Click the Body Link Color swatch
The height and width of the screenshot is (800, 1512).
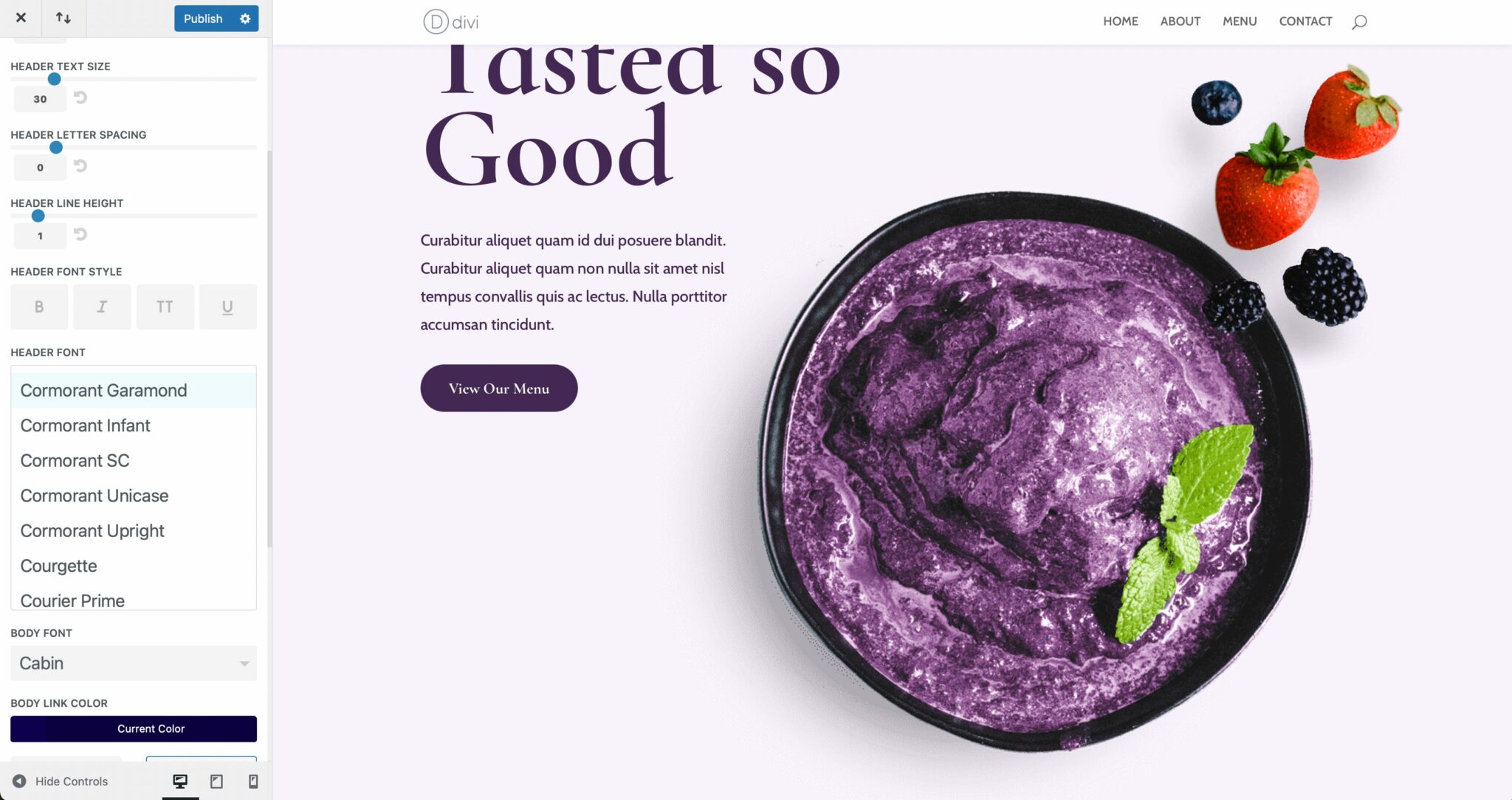pyautogui.click(x=133, y=728)
